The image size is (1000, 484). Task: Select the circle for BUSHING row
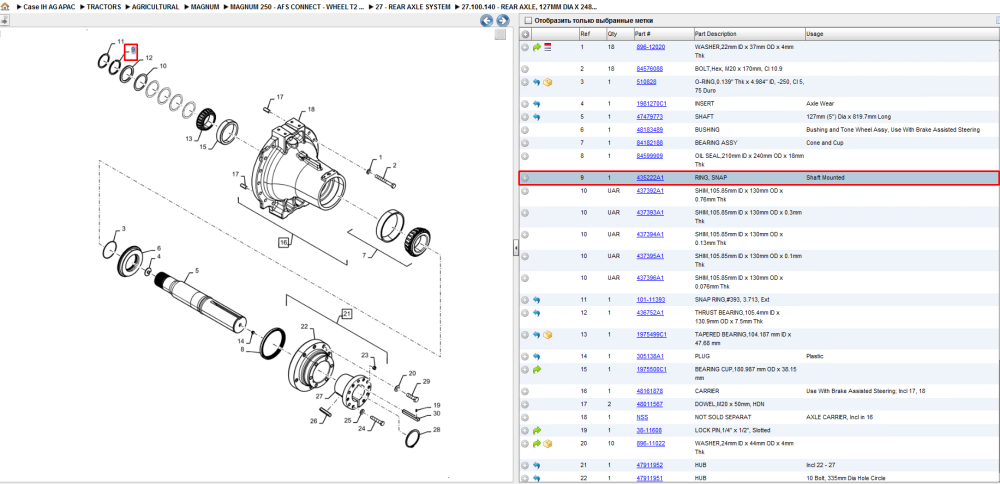coord(525,129)
